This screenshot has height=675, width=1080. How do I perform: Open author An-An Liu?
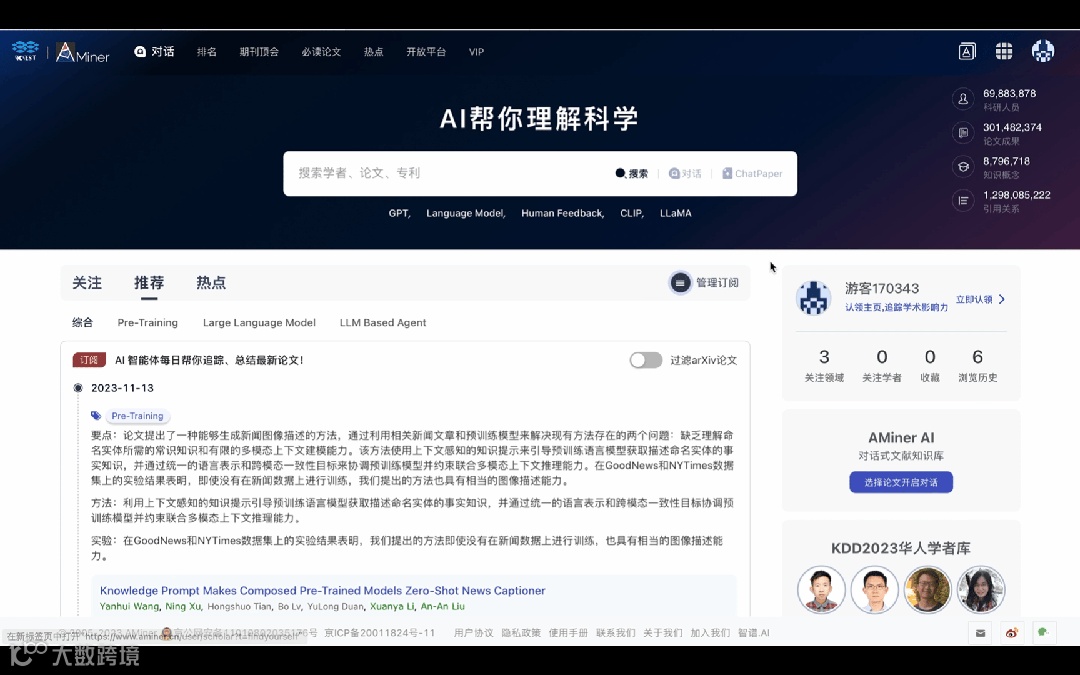(x=443, y=606)
